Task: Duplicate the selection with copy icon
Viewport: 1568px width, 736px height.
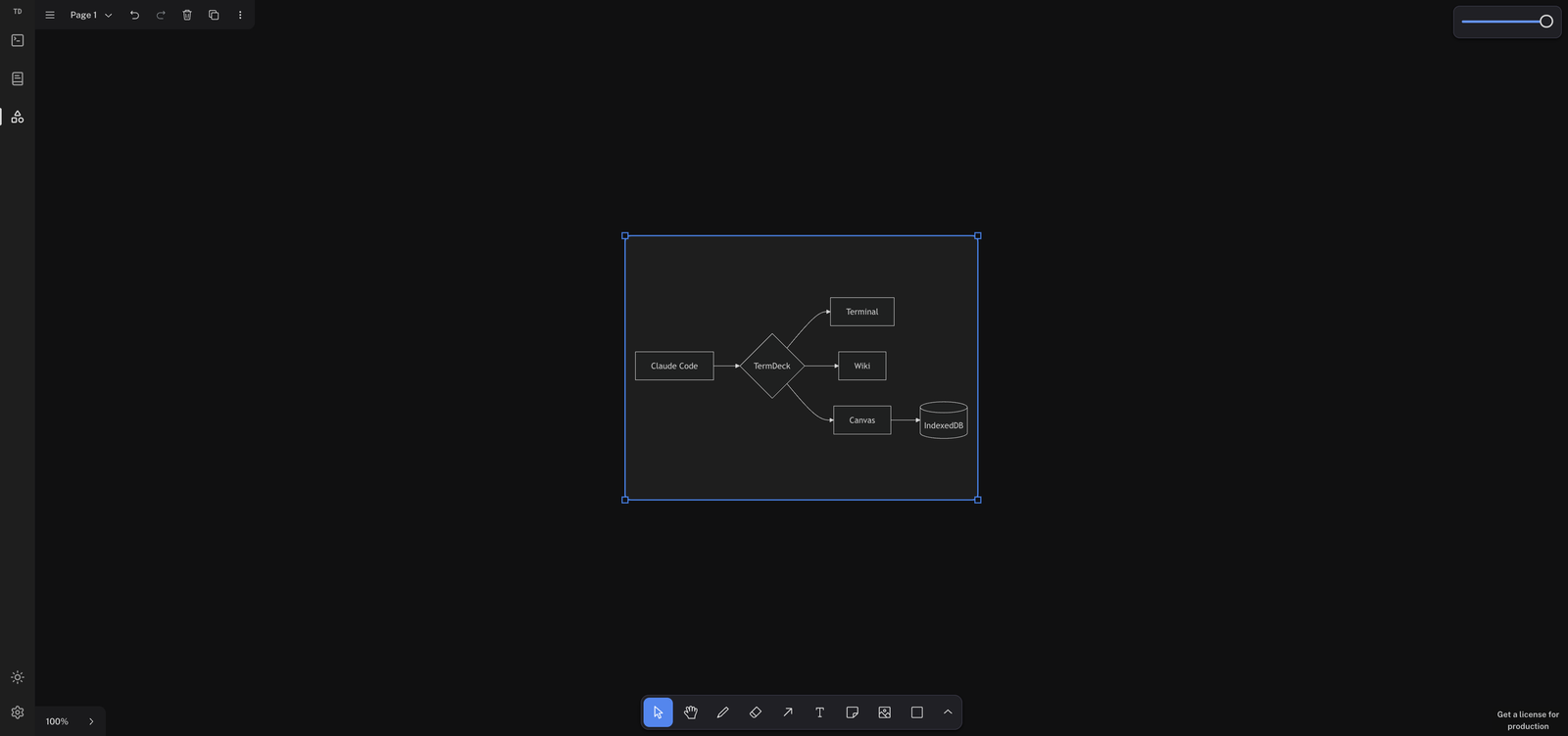Action: (214, 15)
